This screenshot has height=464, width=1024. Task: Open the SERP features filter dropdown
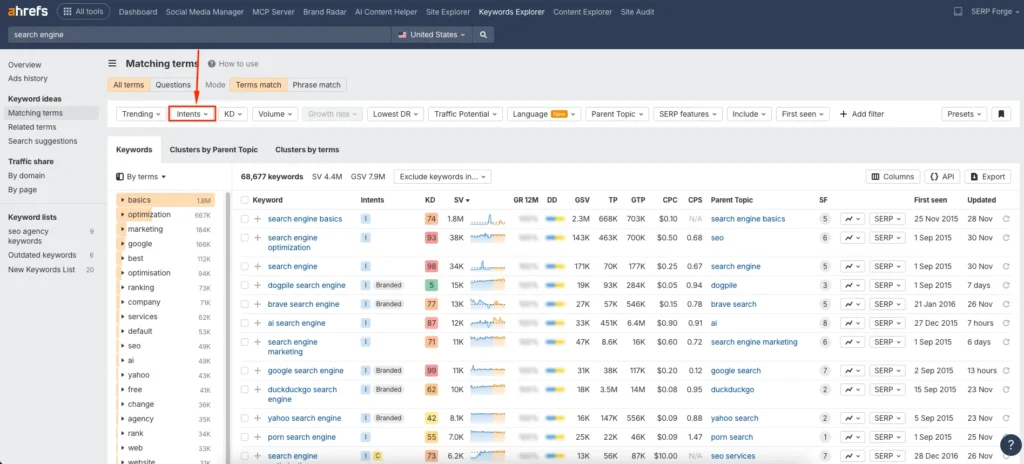click(x=688, y=114)
